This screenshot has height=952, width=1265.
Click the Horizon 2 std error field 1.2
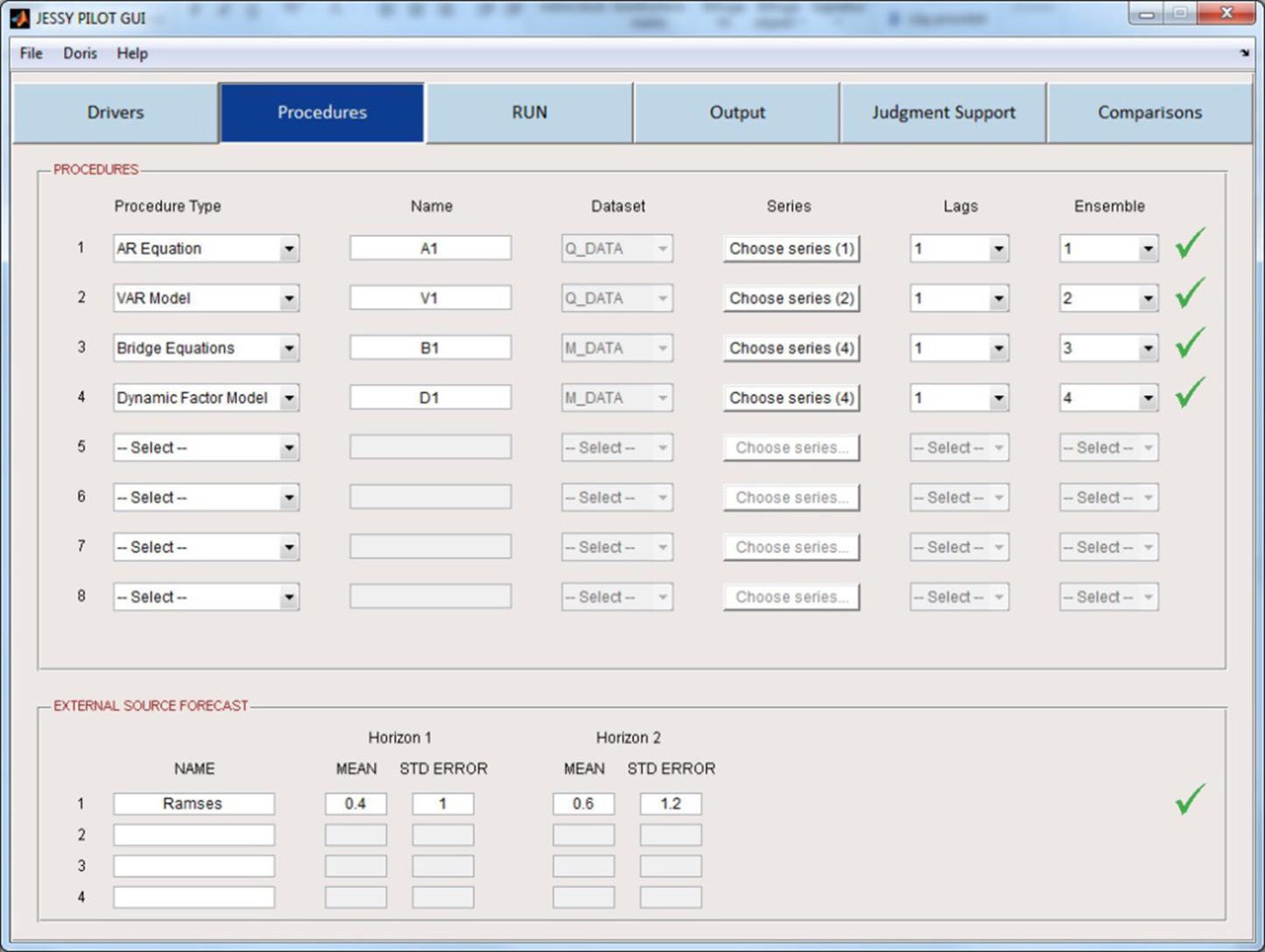(671, 803)
